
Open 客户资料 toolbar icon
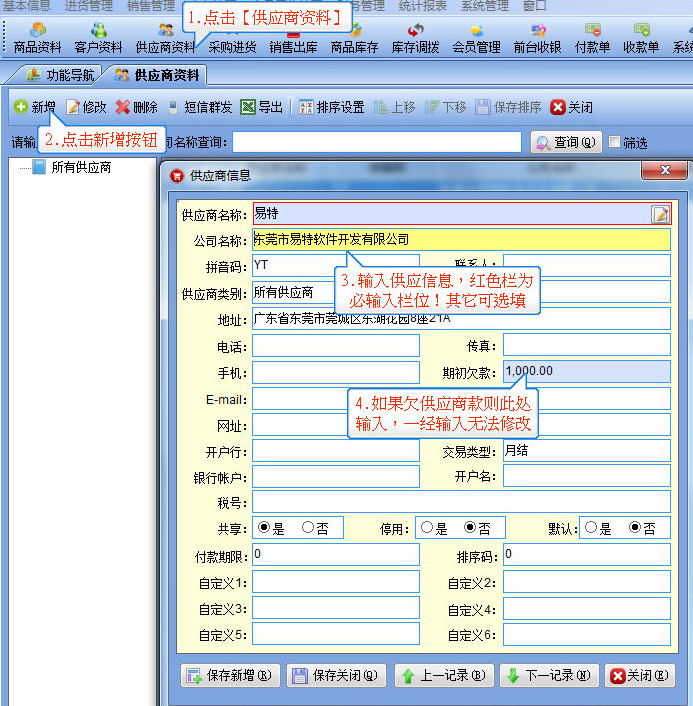coord(98,38)
